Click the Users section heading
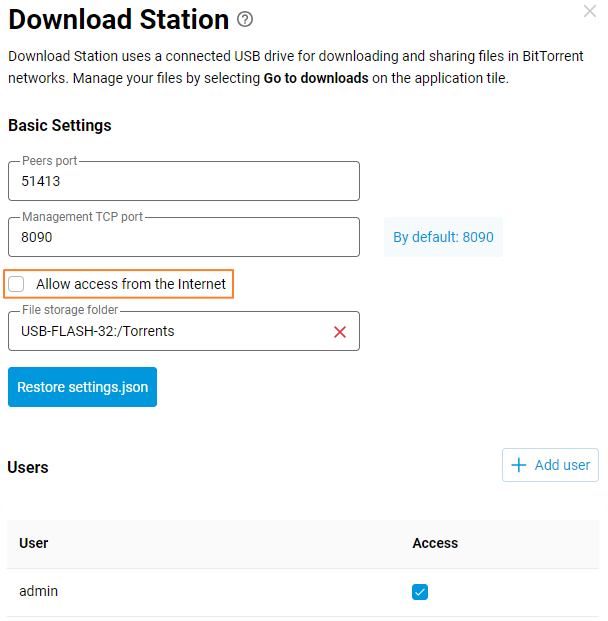The width and height of the screenshot is (608, 621). (28, 467)
